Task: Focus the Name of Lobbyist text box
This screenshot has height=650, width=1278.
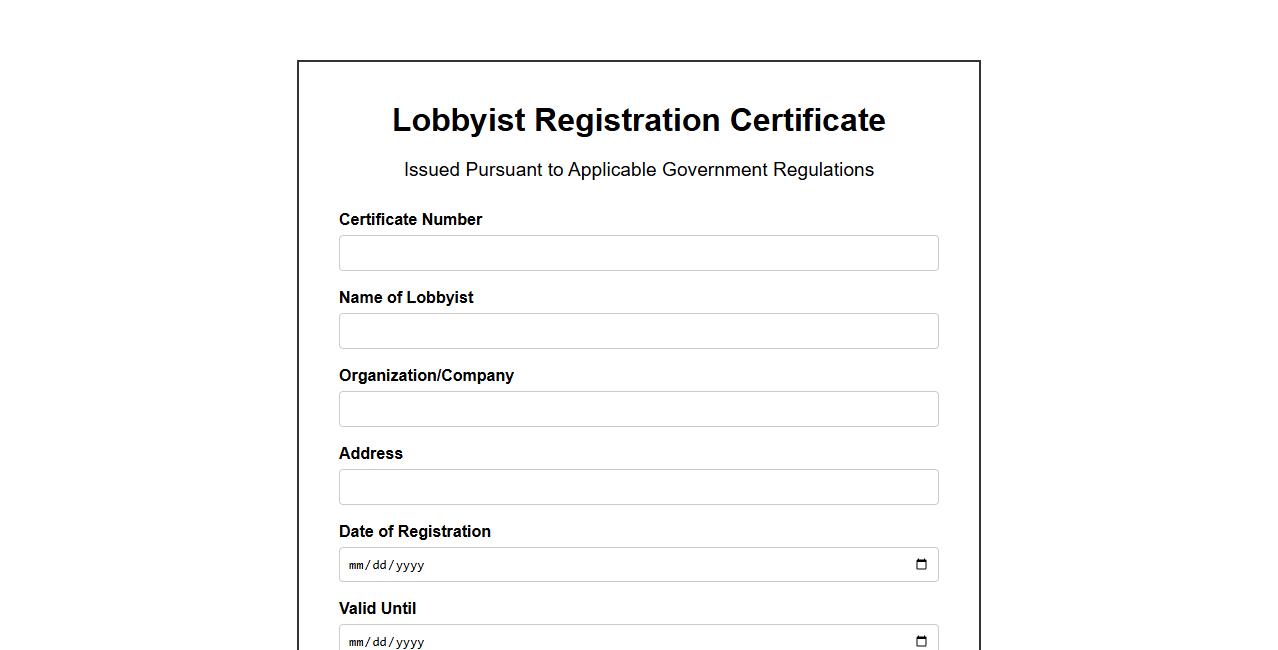Action: (x=638, y=331)
